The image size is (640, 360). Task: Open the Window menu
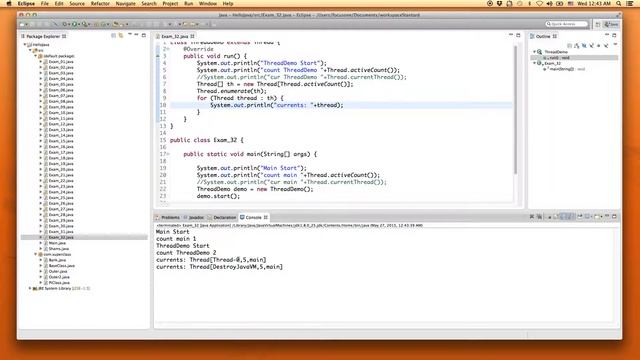(x=208, y=3)
